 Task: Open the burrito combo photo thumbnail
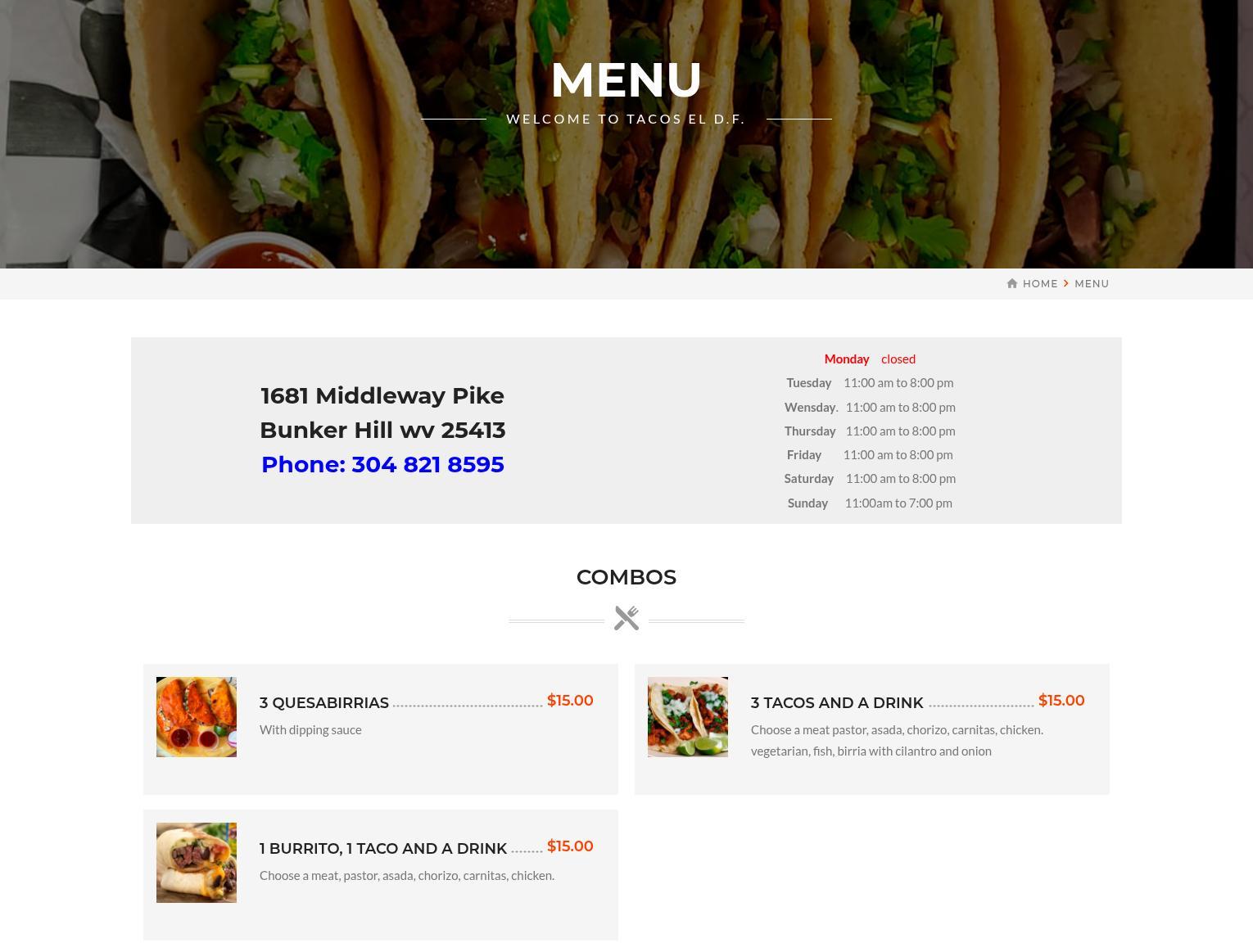coord(197,863)
